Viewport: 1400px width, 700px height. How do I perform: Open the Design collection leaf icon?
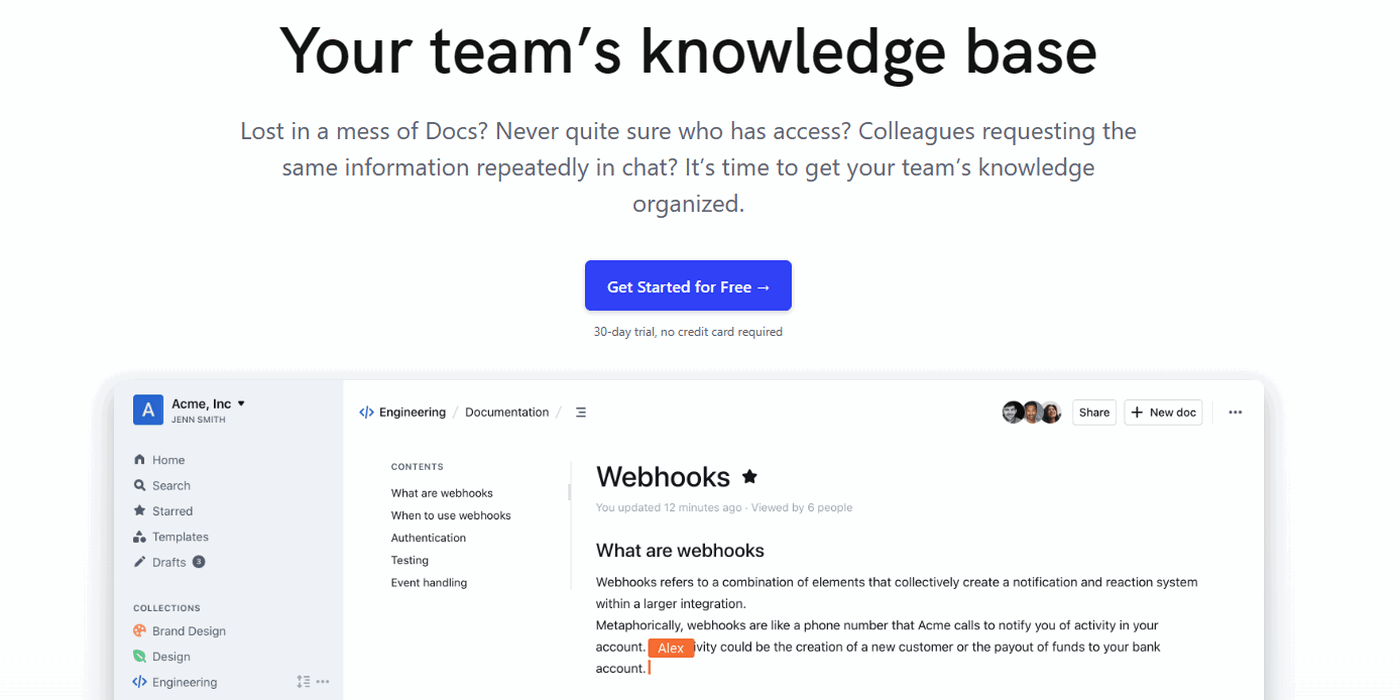138,656
